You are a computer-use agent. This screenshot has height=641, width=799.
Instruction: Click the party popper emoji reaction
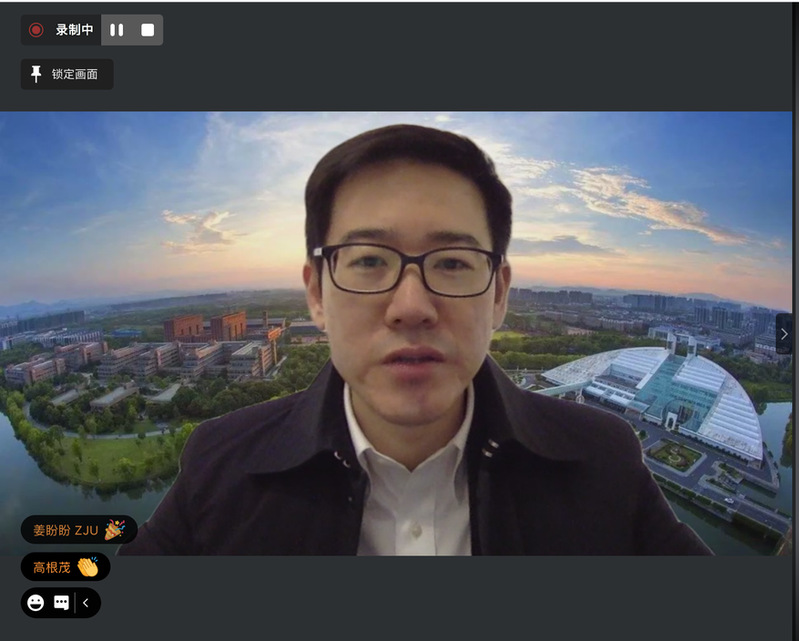[x=115, y=529]
